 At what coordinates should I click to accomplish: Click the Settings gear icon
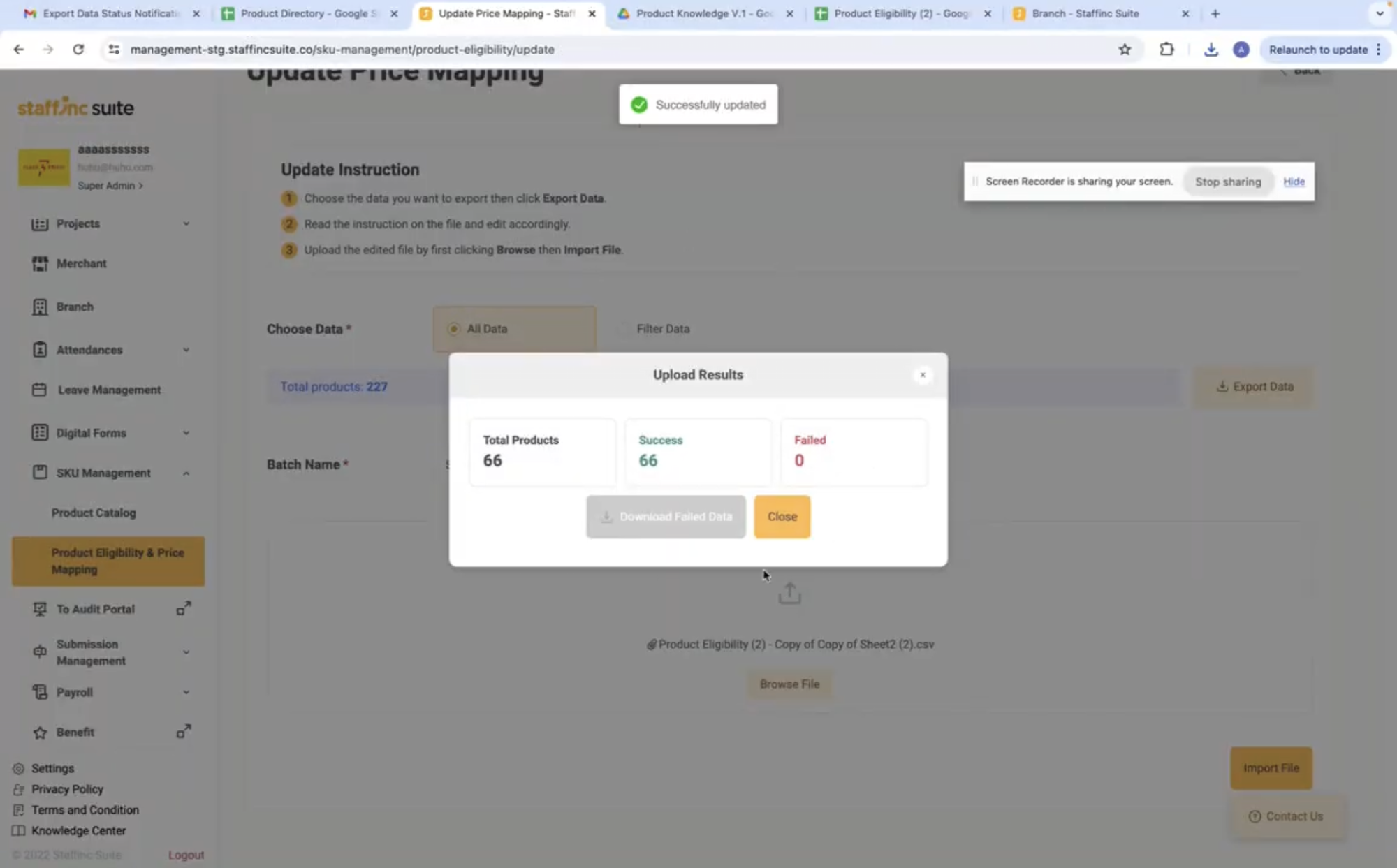tap(19, 768)
